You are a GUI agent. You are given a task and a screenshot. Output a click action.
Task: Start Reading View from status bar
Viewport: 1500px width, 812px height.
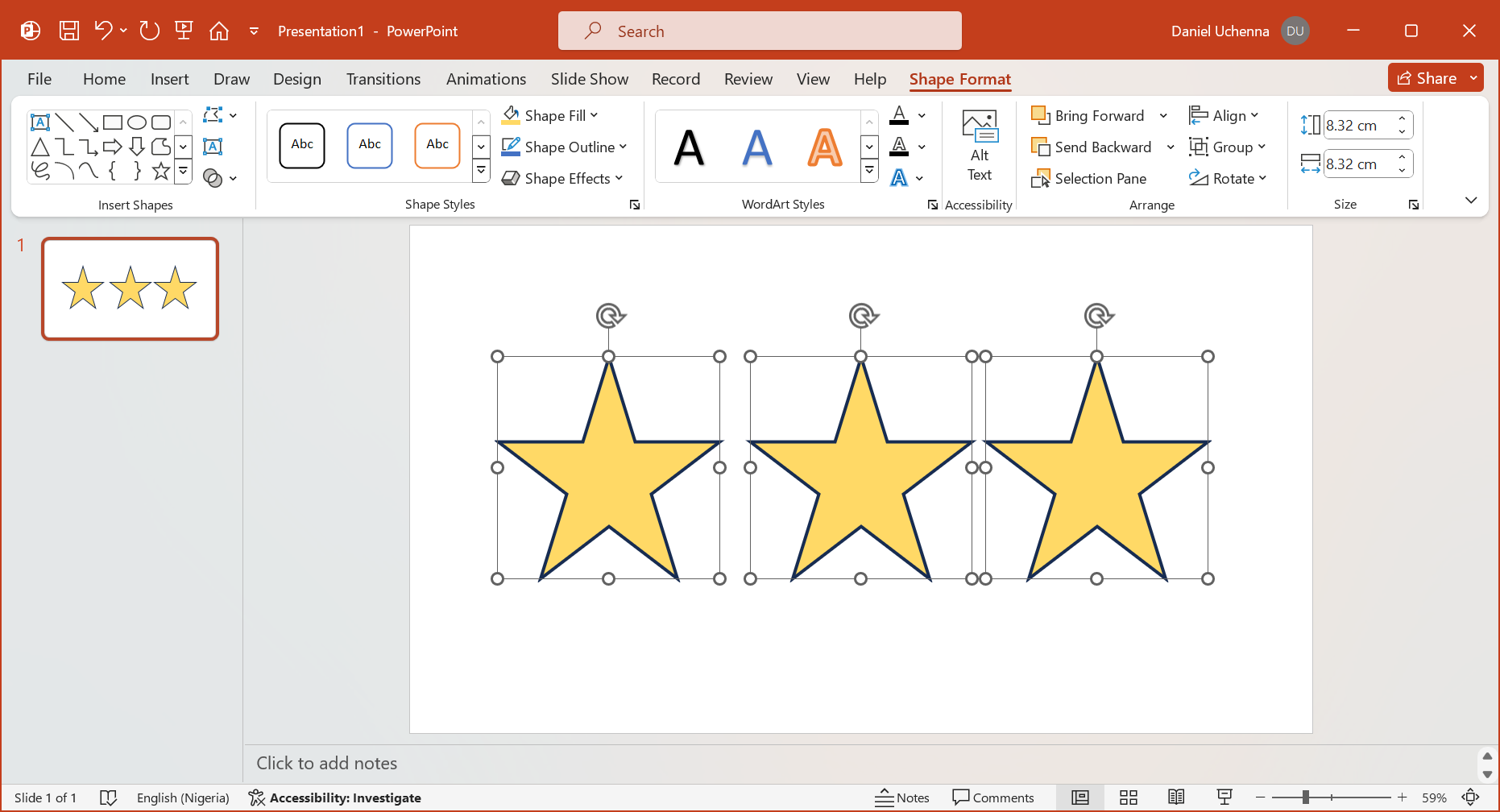[1176, 797]
